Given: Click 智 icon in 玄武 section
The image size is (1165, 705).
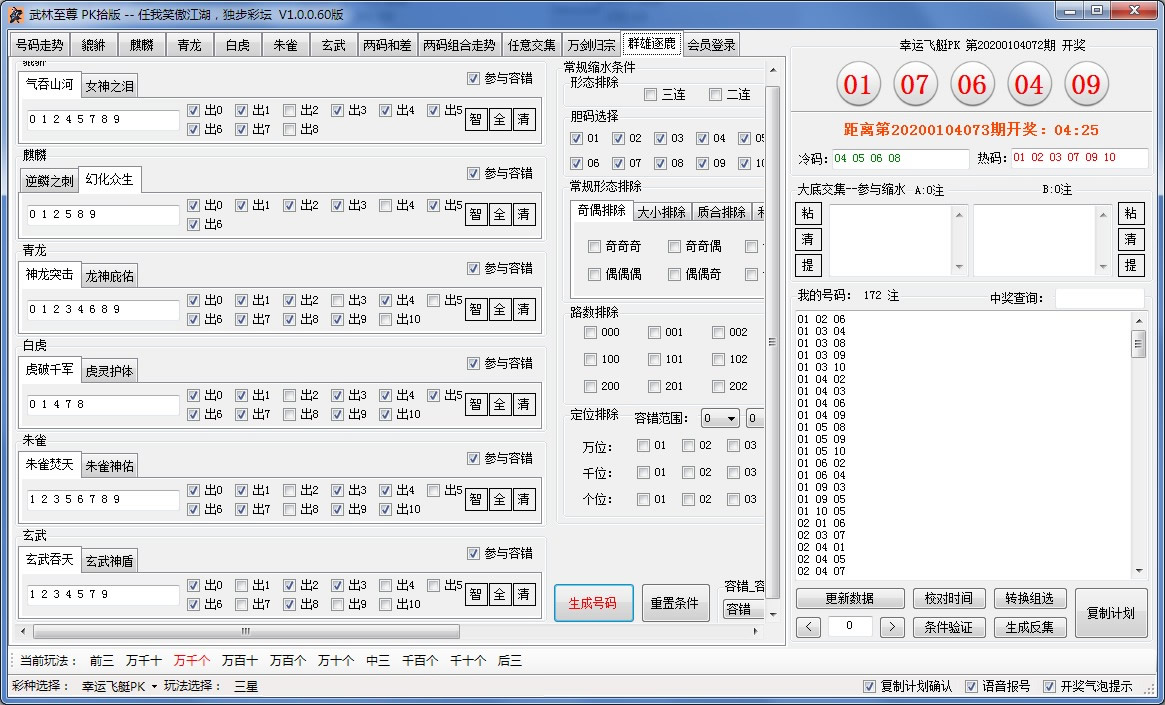Looking at the screenshot, I should click(x=476, y=594).
